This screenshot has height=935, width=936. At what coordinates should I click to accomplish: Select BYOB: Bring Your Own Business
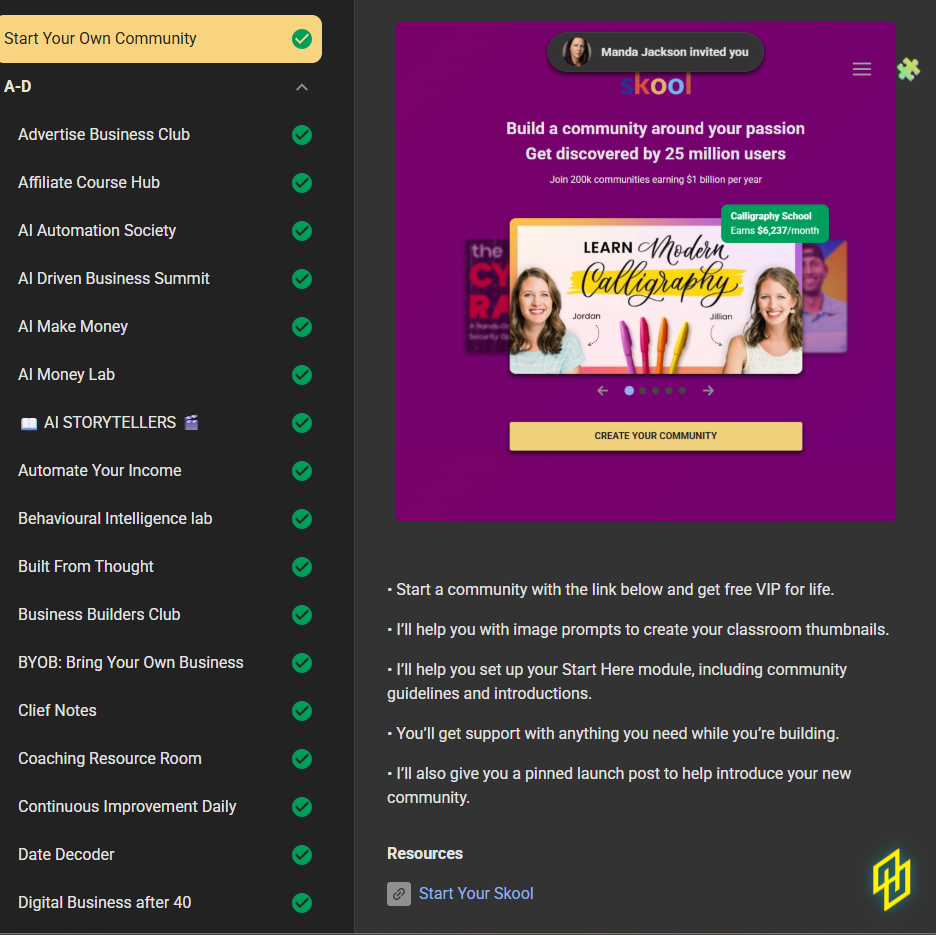point(131,663)
